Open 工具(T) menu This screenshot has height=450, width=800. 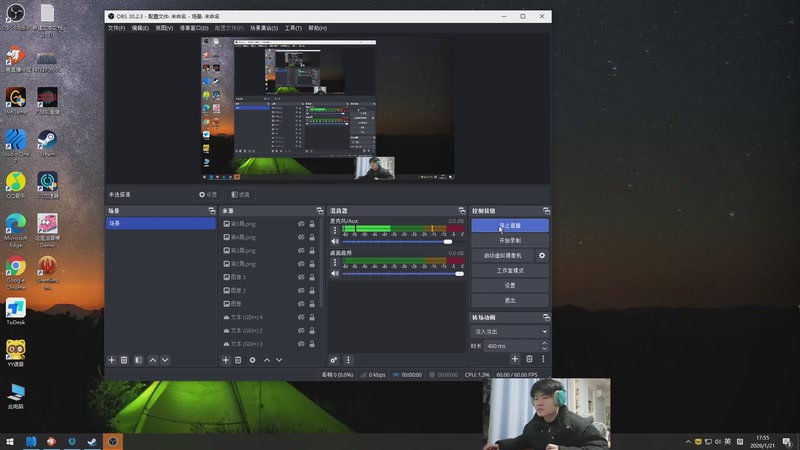pyautogui.click(x=293, y=28)
